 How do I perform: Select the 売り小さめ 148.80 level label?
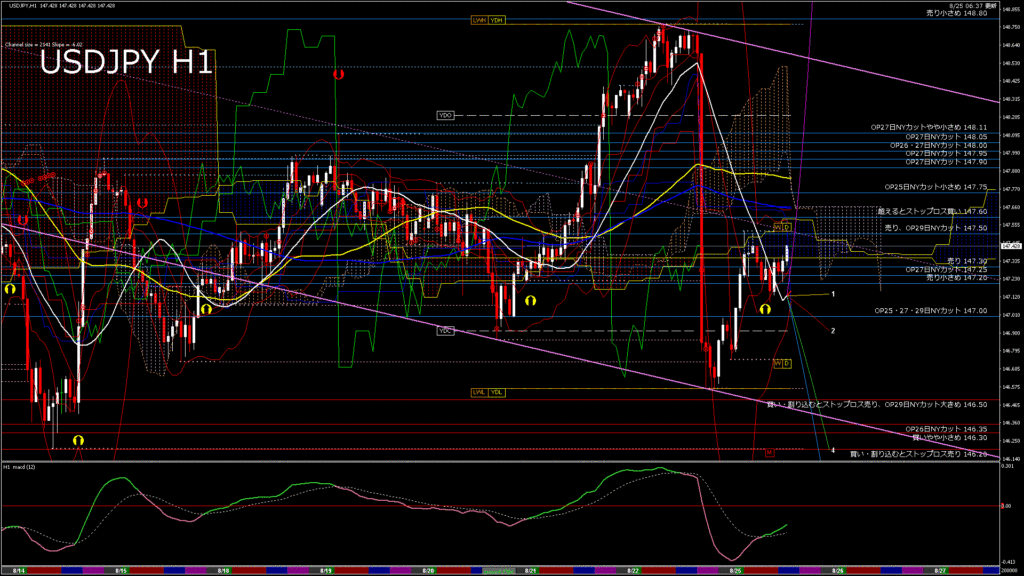958,14
